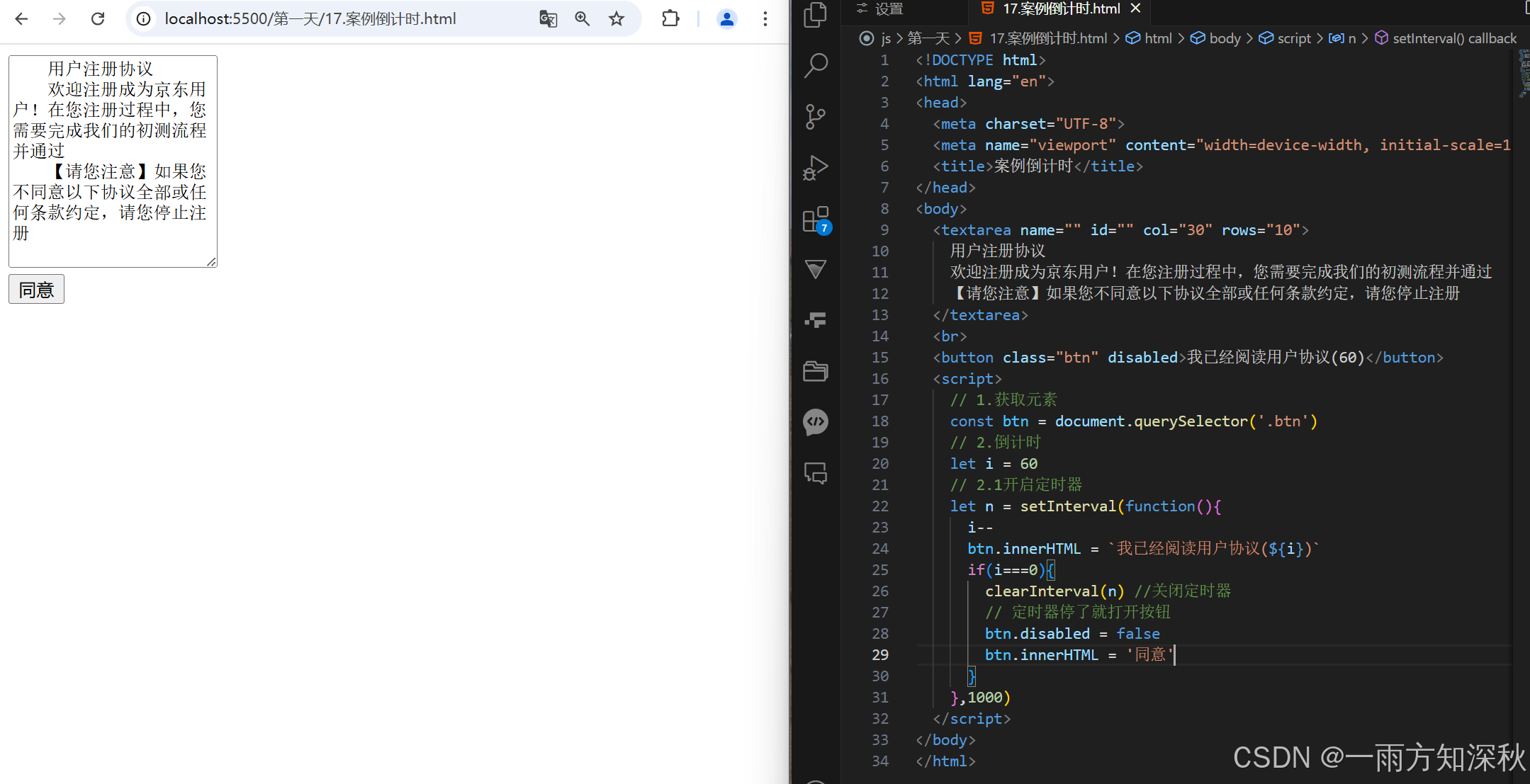Click the 同意 button on the page

click(x=36, y=290)
